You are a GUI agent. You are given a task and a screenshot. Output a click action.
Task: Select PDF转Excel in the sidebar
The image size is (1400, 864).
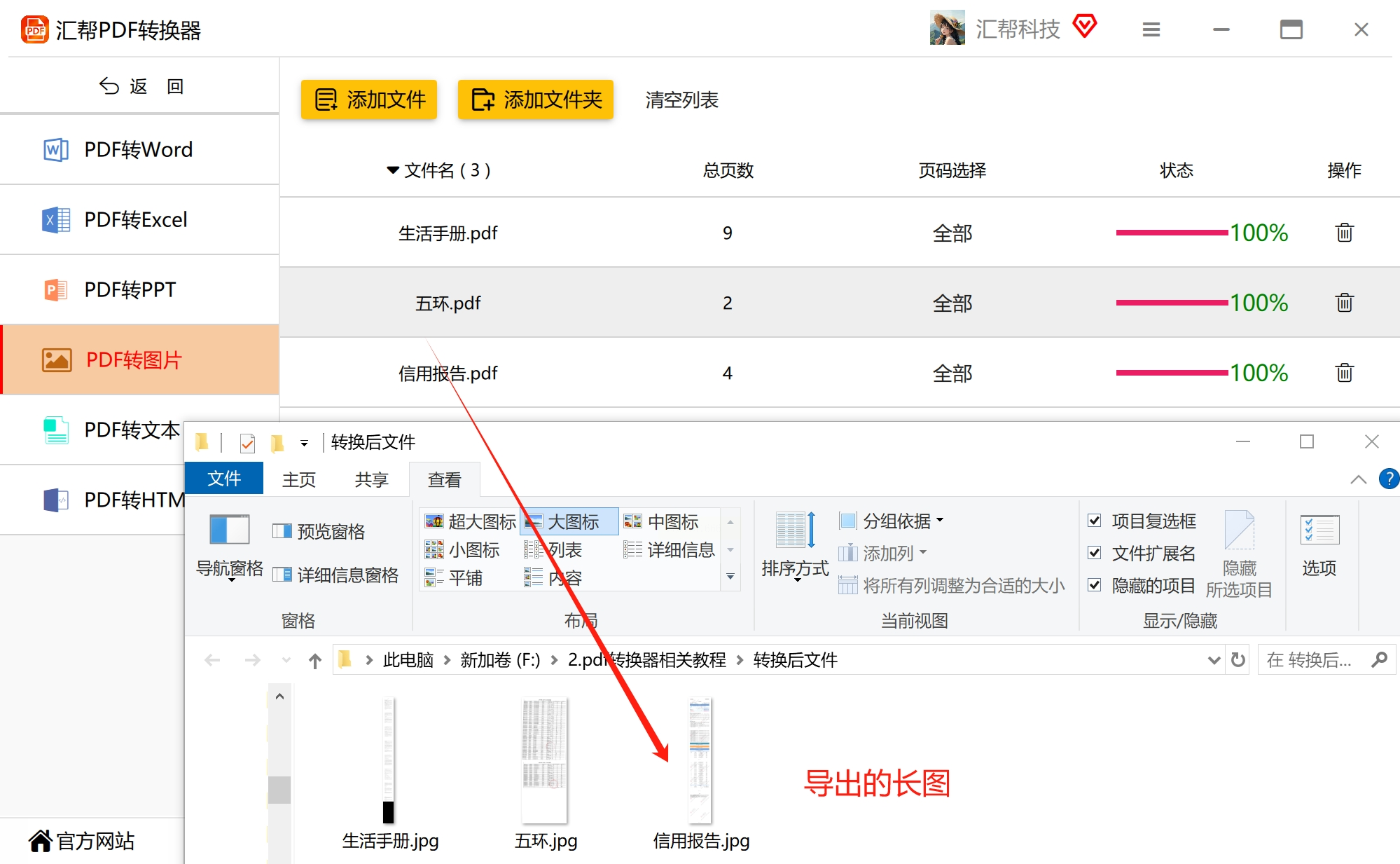[x=136, y=219]
